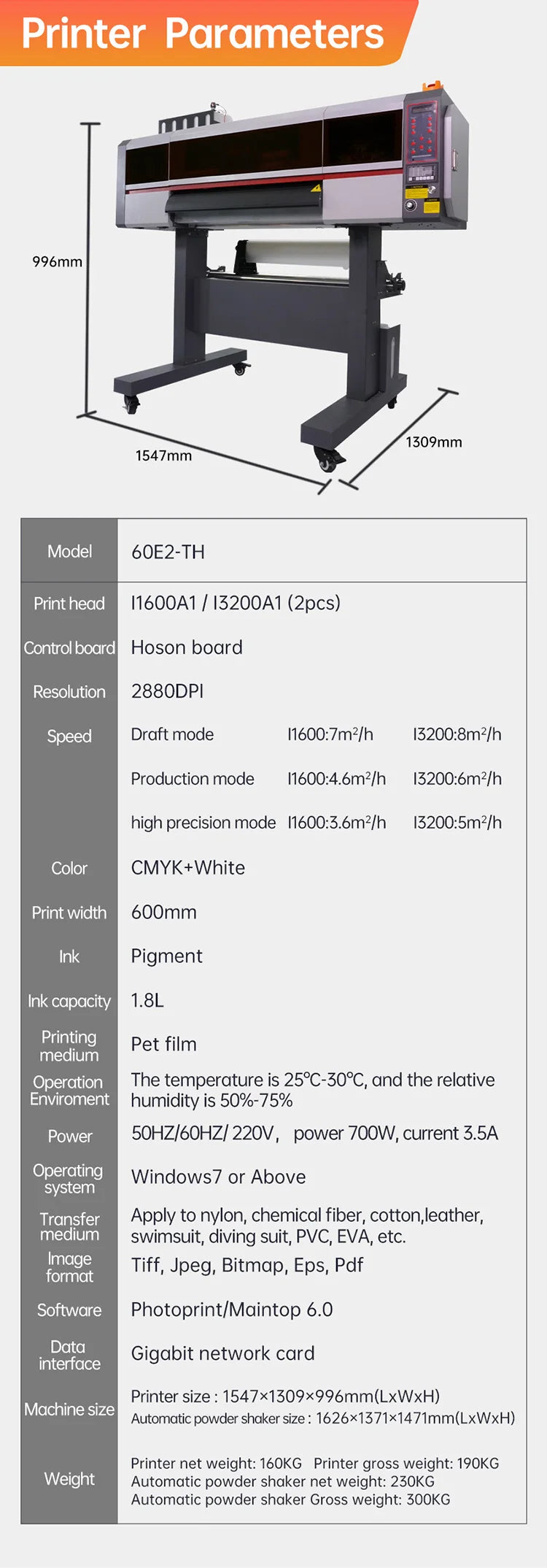Image resolution: width=547 pixels, height=1568 pixels.
Task: Click the "Printer Parameters" orange header banner
Action: [x=203, y=33]
